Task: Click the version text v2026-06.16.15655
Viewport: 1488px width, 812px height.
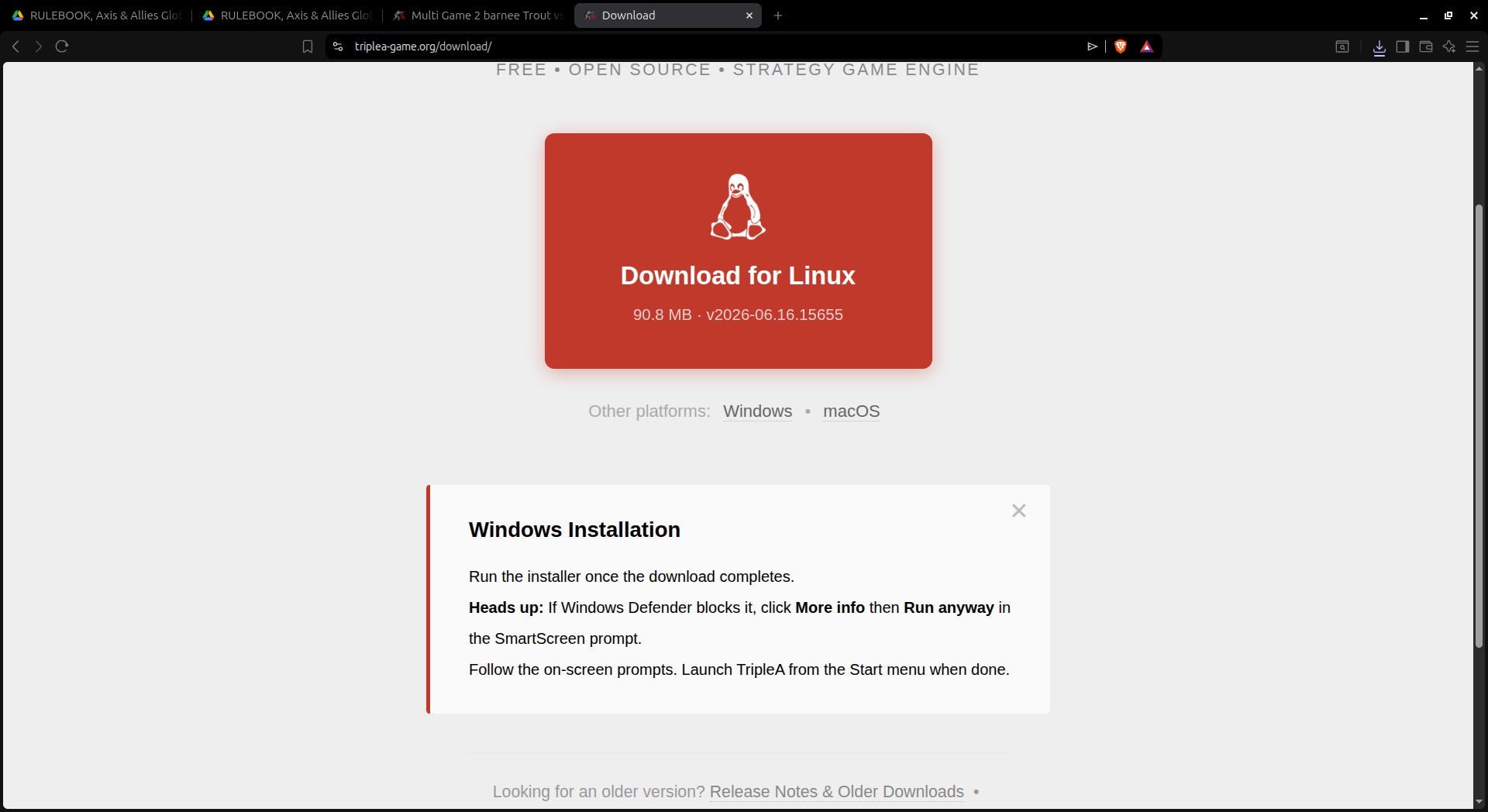Action: click(x=774, y=315)
